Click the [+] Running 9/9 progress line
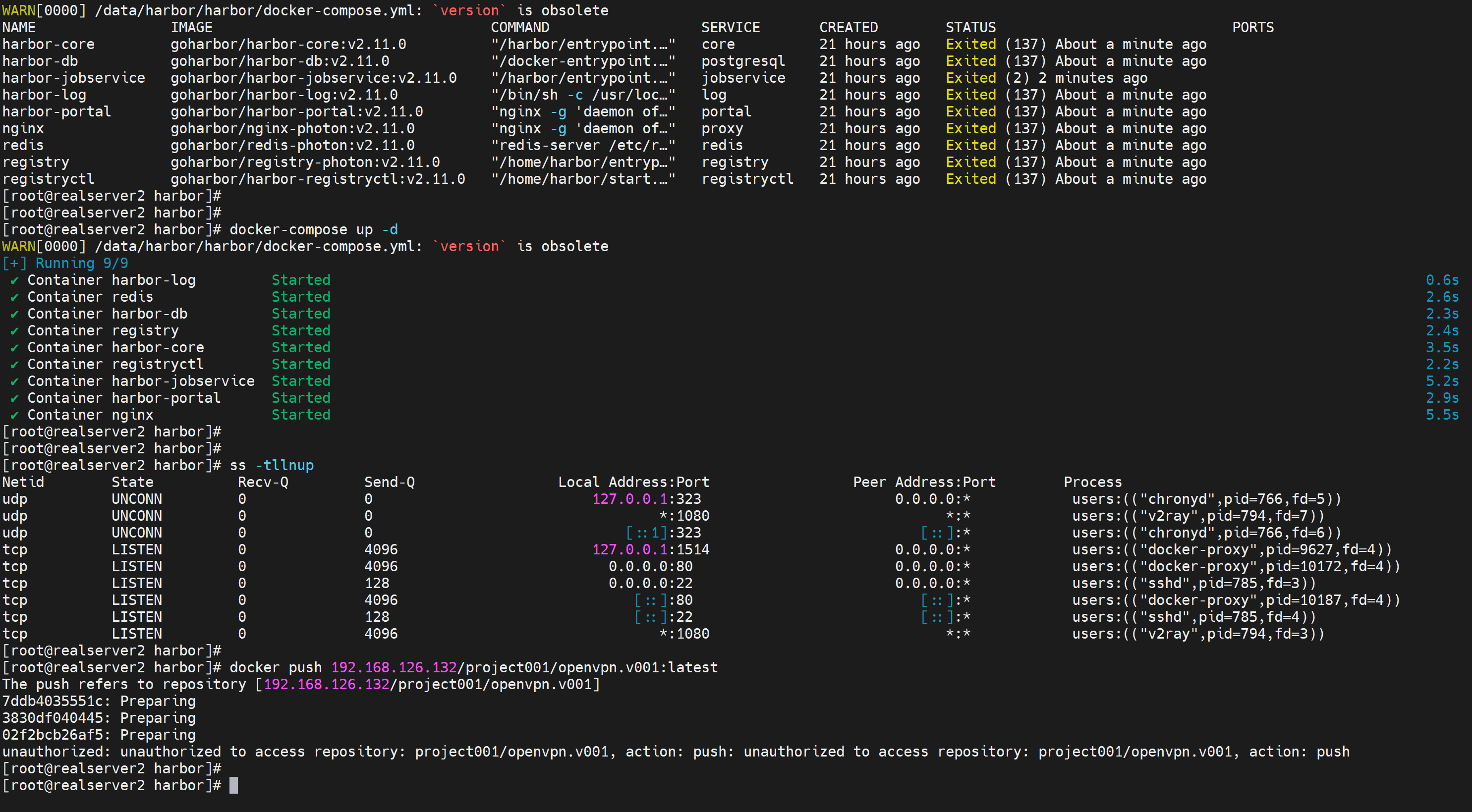This screenshot has width=1472, height=812. click(65, 263)
